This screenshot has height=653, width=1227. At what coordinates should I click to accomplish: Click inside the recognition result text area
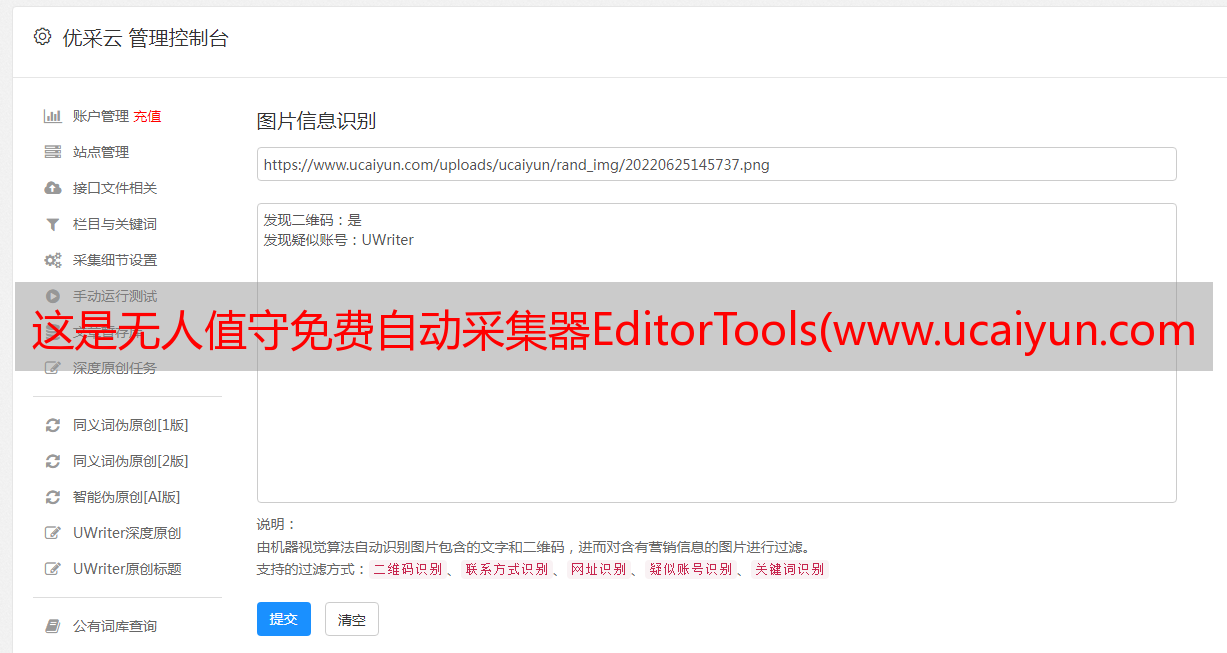coord(716,353)
